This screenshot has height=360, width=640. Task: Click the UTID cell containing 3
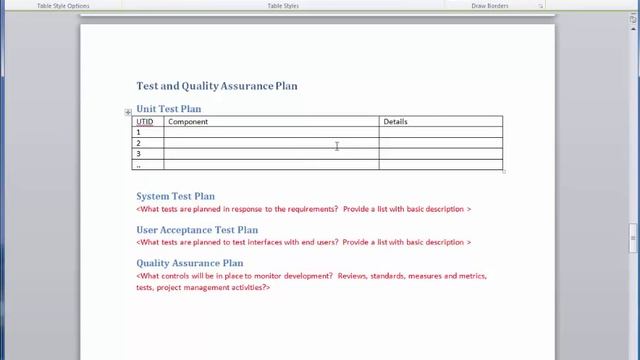coord(148,154)
